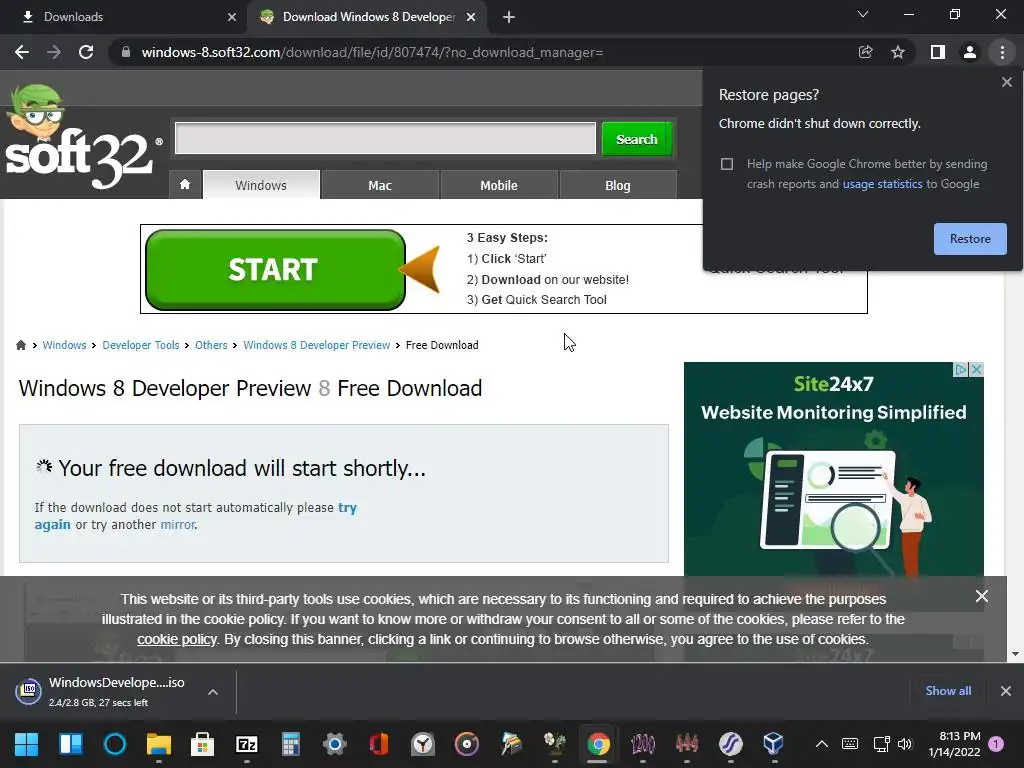Screen dimensions: 1024x768
Task: Switch to Chrome in the taskbar
Action: click(x=598, y=744)
